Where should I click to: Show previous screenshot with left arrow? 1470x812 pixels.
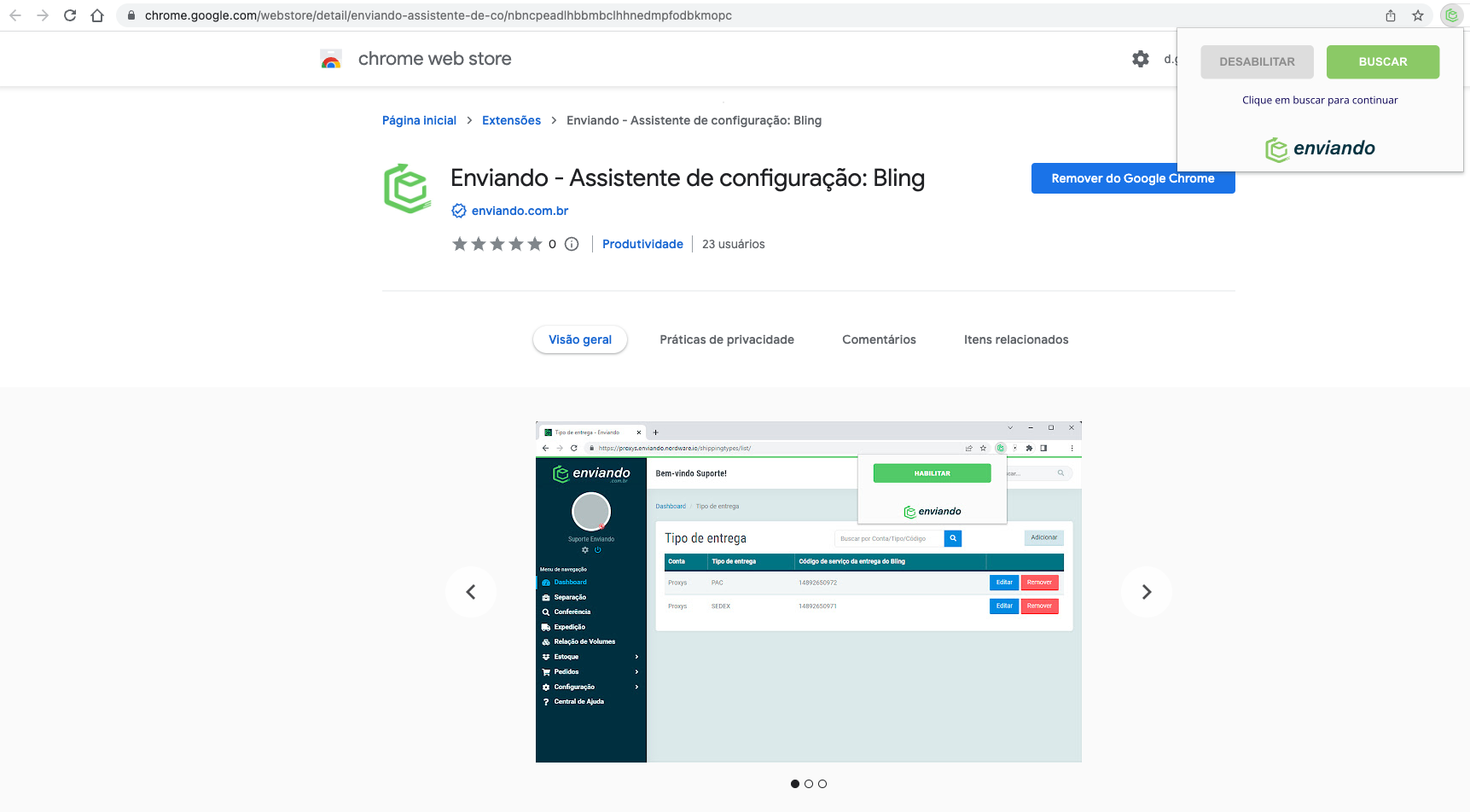click(471, 592)
